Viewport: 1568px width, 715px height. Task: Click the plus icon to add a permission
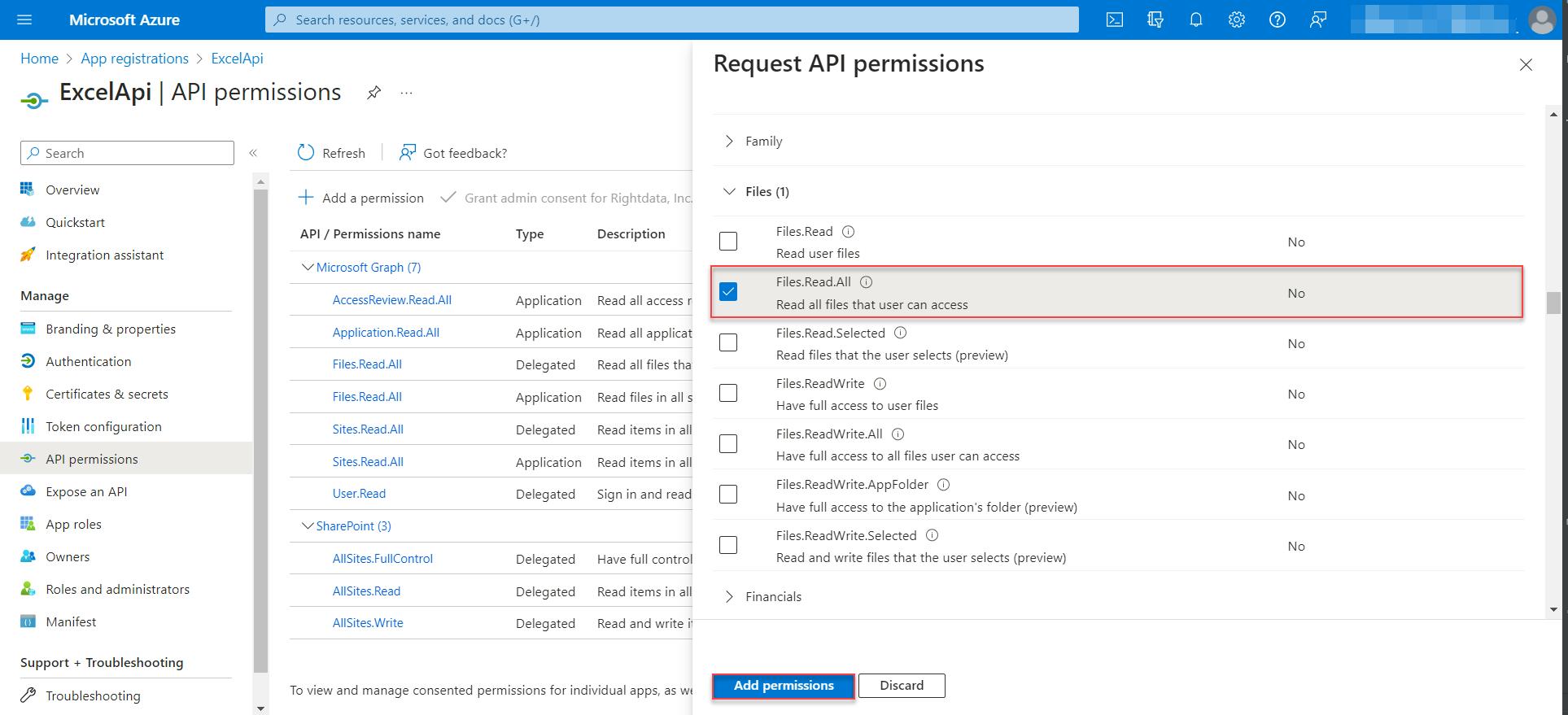[306, 198]
